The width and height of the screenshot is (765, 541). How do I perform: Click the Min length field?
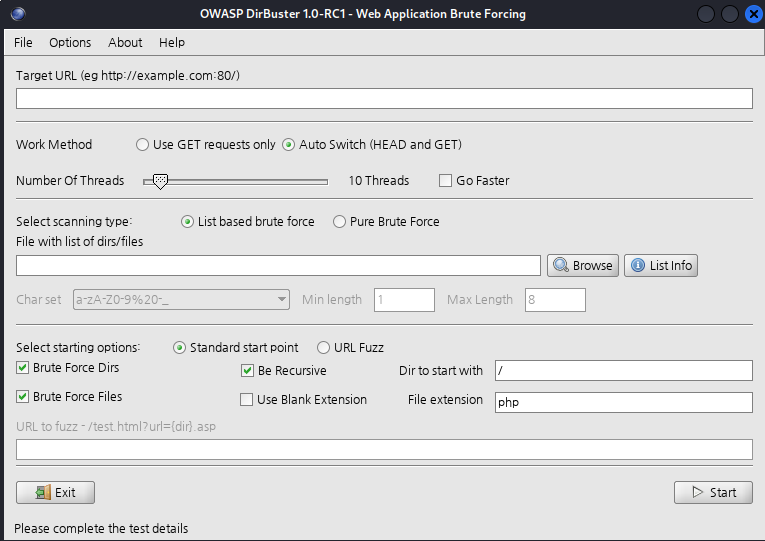(404, 300)
